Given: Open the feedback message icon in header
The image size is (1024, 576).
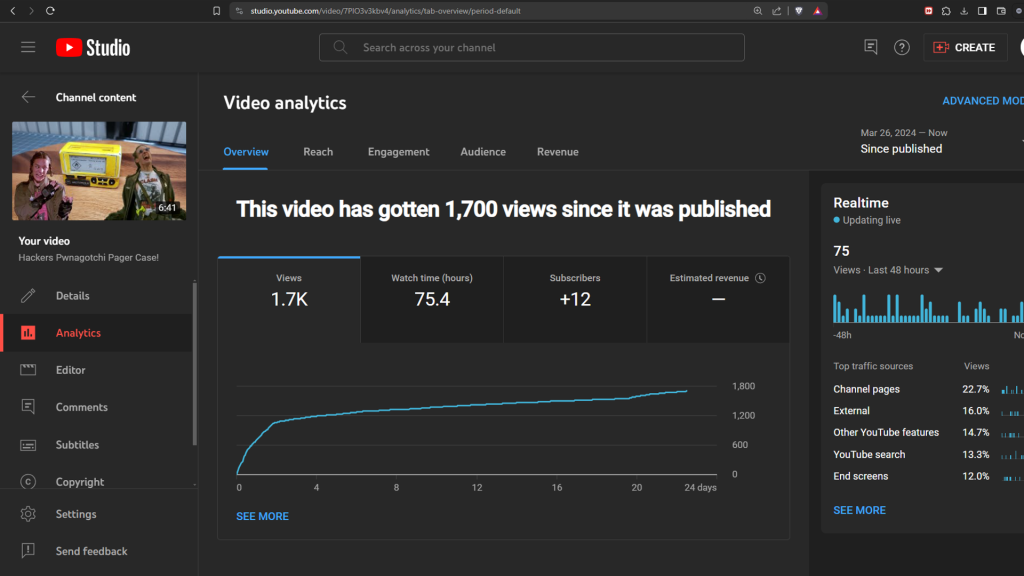Looking at the screenshot, I should pos(871,47).
